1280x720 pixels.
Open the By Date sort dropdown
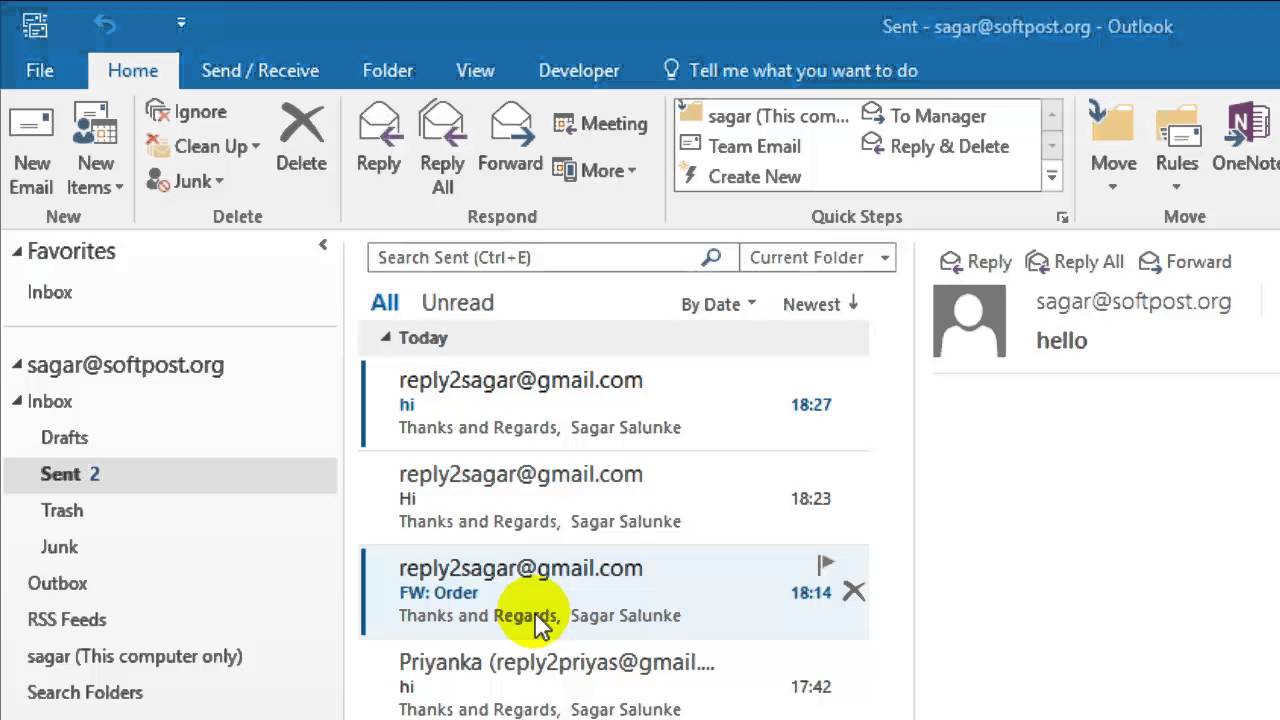[x=718, y=305]
